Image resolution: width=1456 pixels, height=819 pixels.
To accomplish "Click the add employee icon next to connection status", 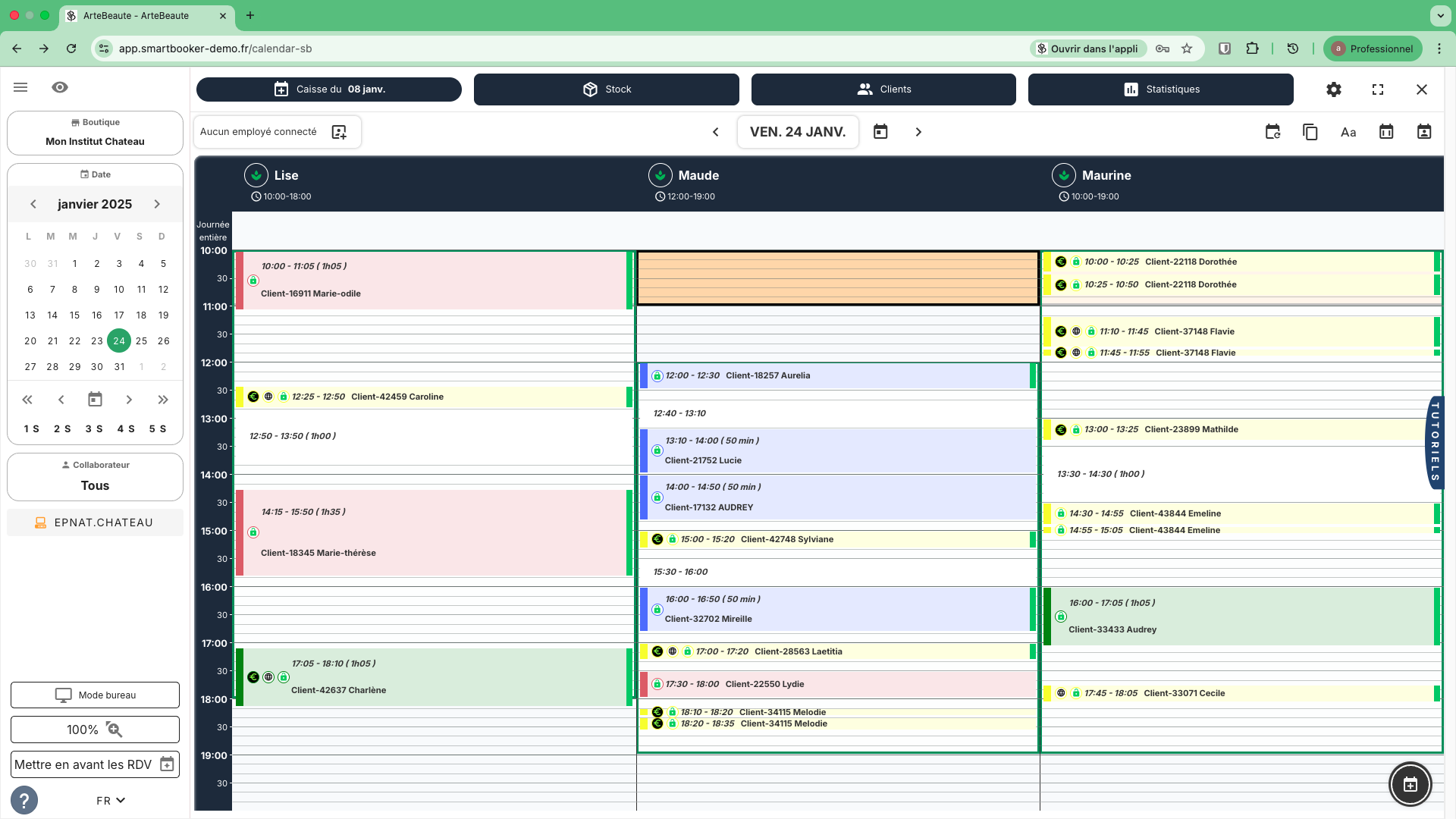I will click(x=340, y=131).
